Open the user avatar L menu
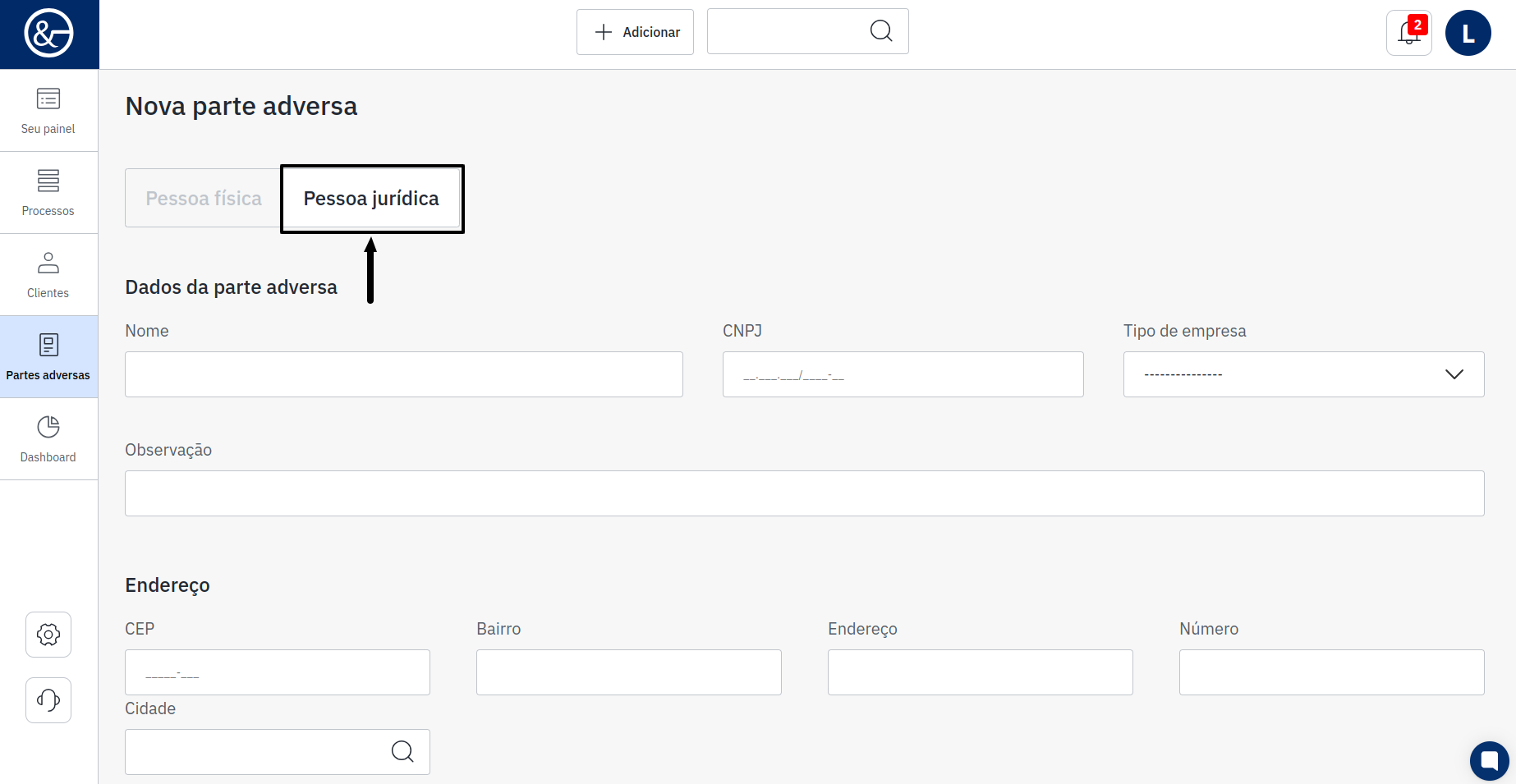This screenshot has height=784, width=1516. pos(1468,33)
